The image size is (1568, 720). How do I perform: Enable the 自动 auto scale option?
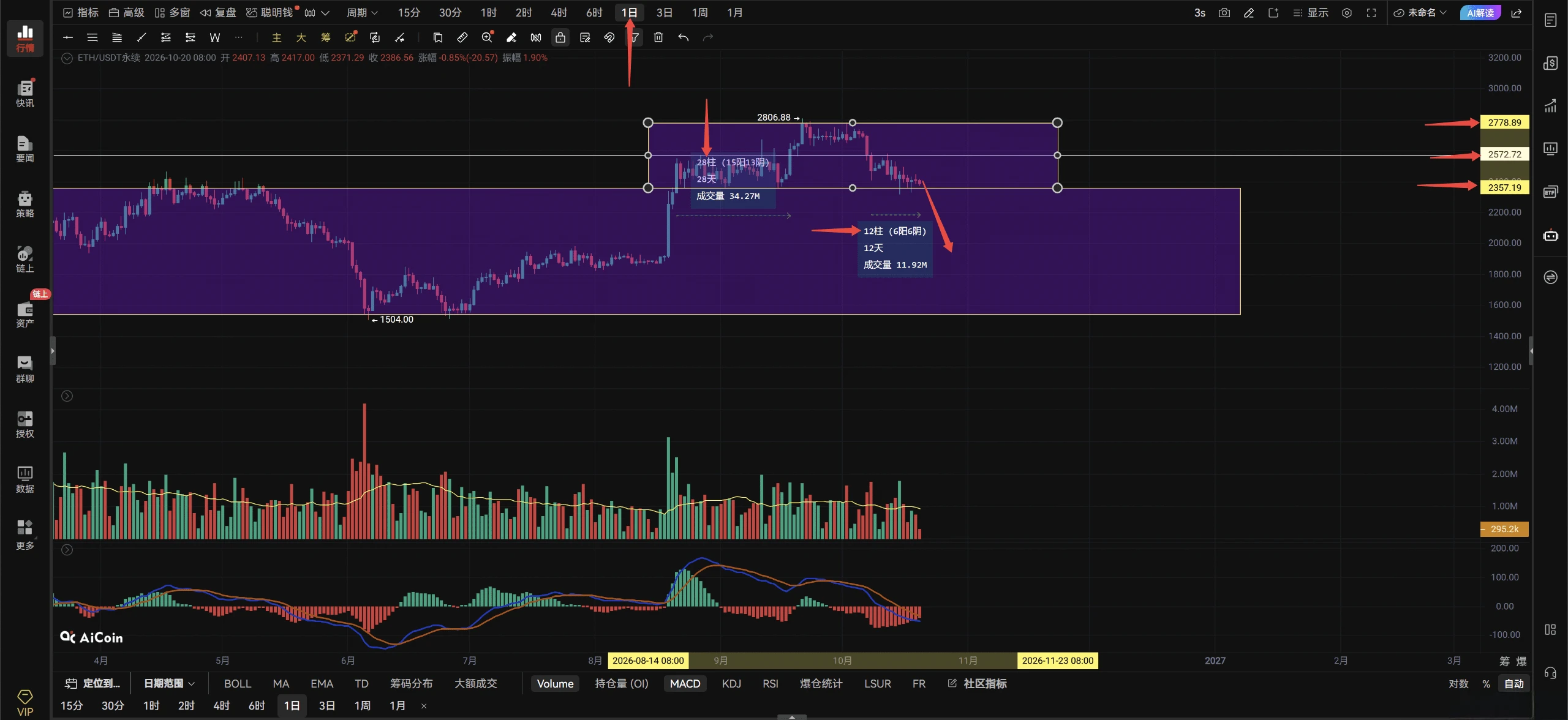[1513, 684]
